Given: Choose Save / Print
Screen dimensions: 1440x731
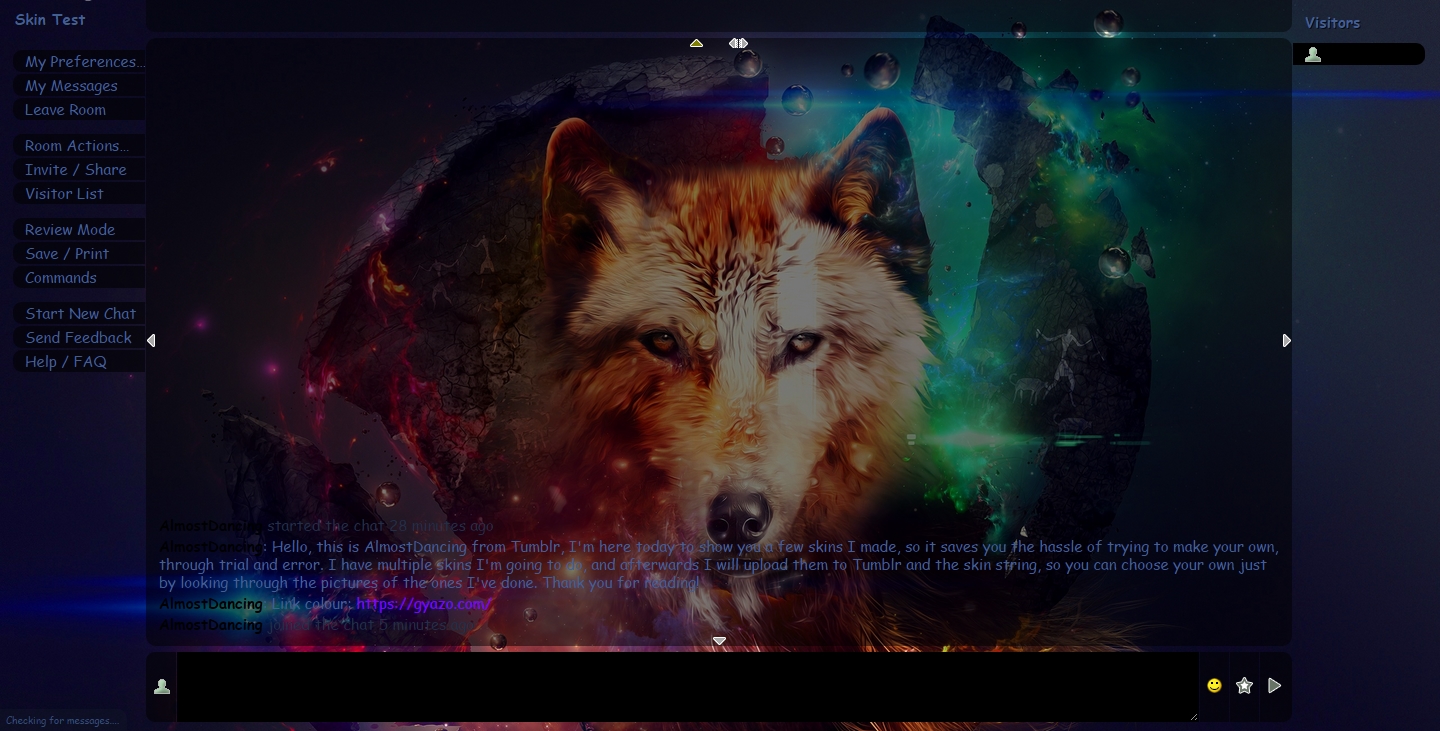Looking at the screenshot, I should pyautogui.click(x=79, y=254).
